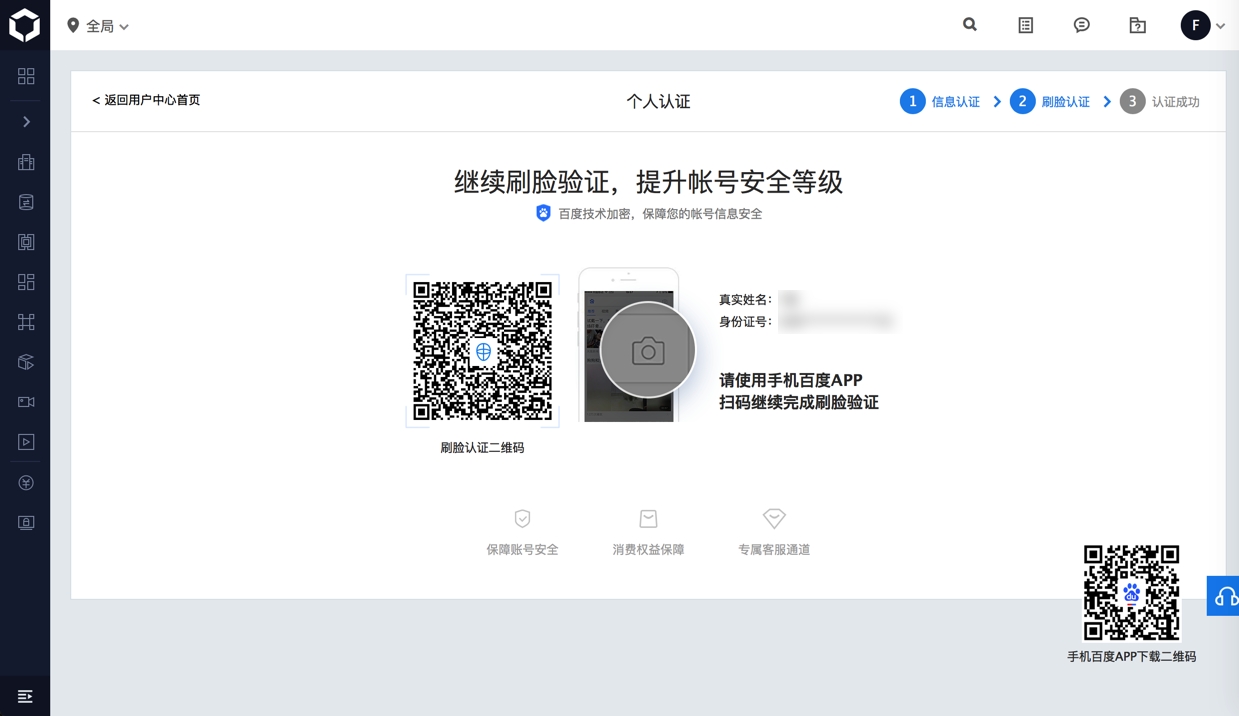Image resolution: width=1239 pixels, height=716 pixels.
Task: Click the Baidu Cloud logo
Action: coord(25,25)
